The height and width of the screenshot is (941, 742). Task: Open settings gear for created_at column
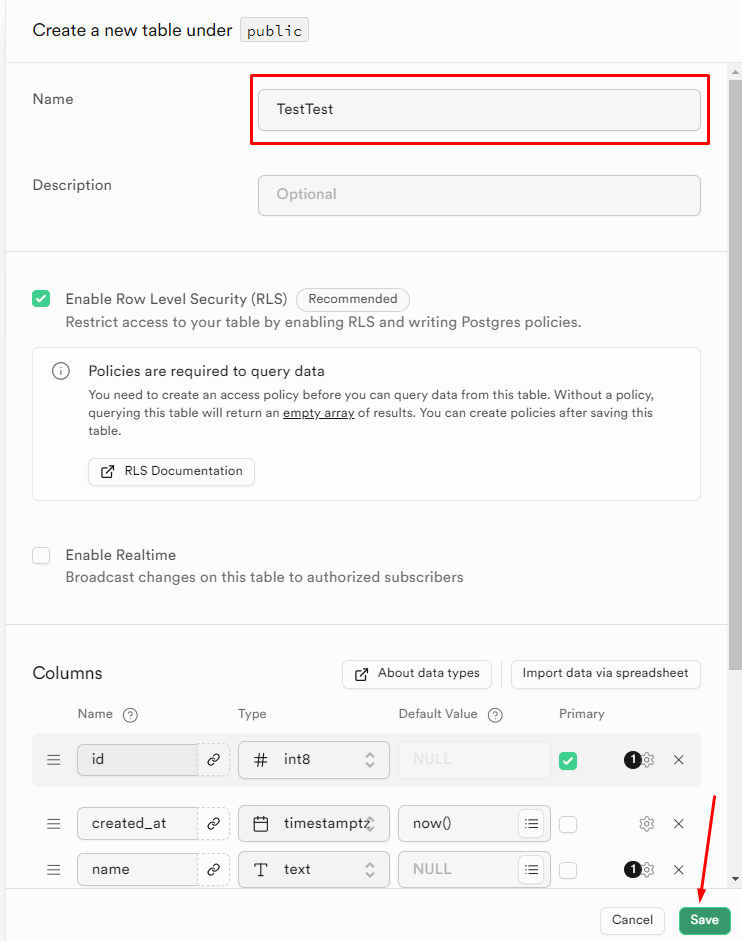click(x=646, y=823)
